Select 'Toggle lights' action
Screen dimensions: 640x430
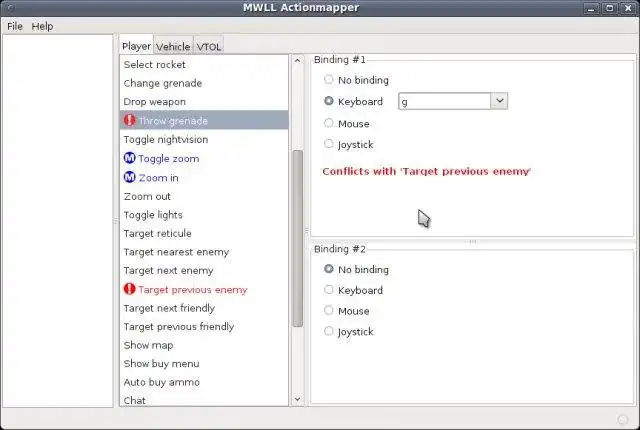[x=204, y=215]
